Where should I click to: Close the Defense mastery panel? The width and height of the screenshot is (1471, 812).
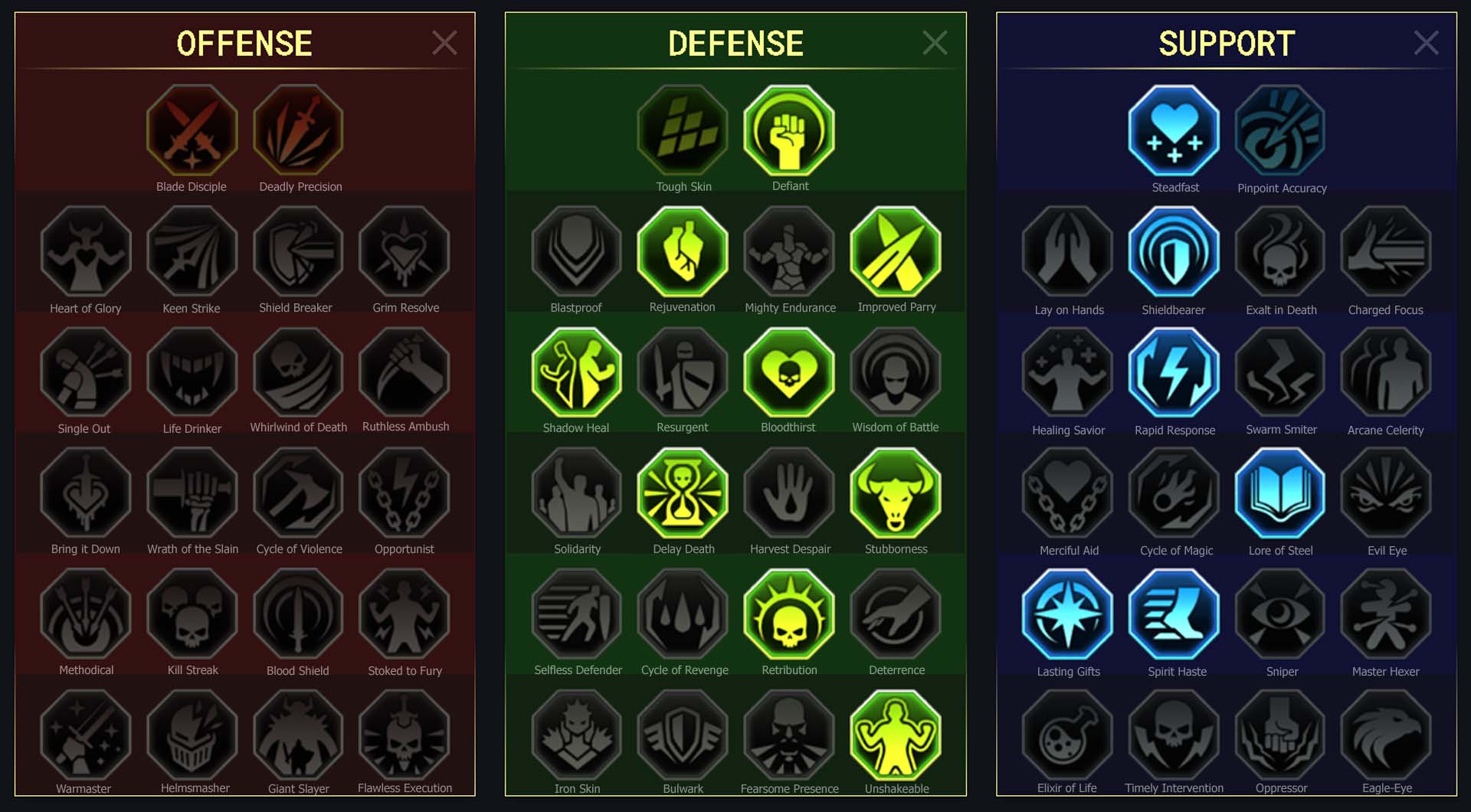(935, 43)
